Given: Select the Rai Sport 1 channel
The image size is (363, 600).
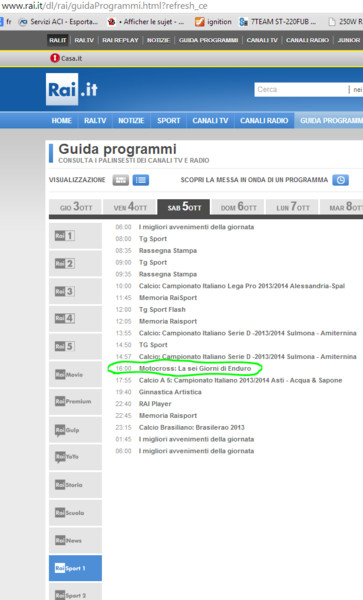Looking at the screenshot, I should (75, 568).
